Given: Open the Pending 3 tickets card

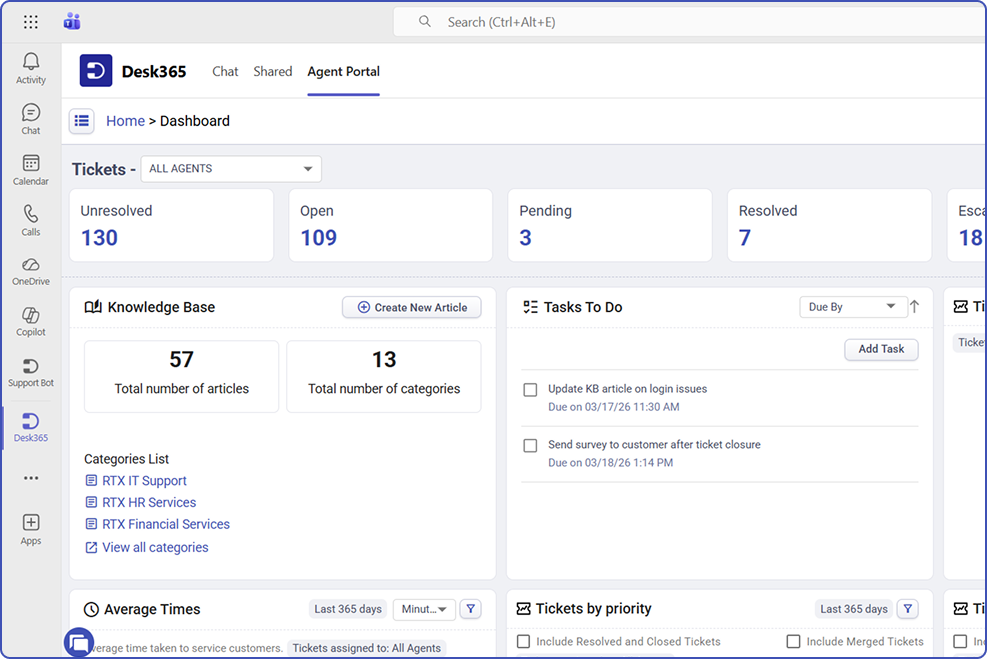Looking at the screenshot, I should pyautogui.click(x=610, y=225).
